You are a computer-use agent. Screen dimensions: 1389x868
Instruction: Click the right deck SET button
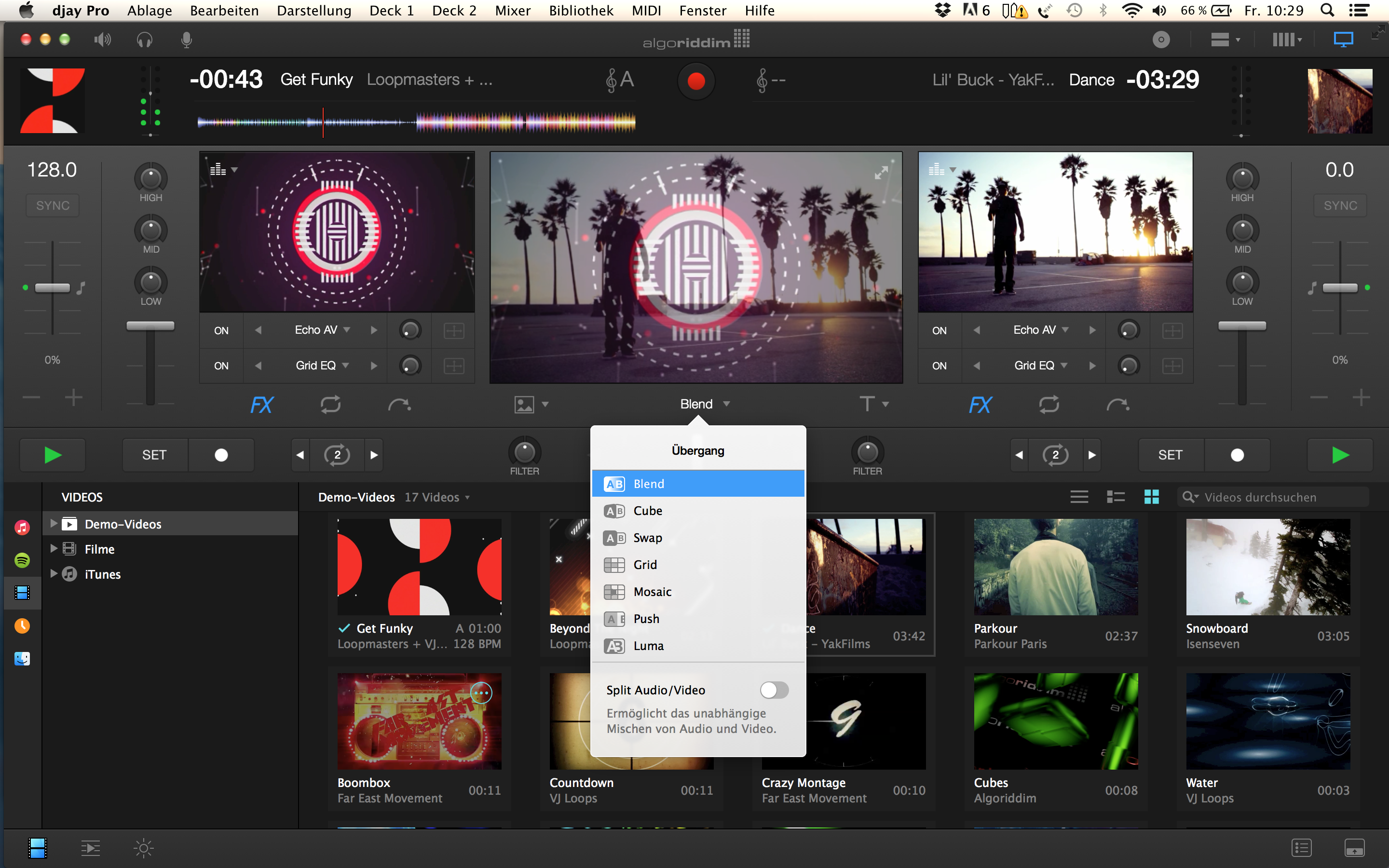click(1170, 455)
